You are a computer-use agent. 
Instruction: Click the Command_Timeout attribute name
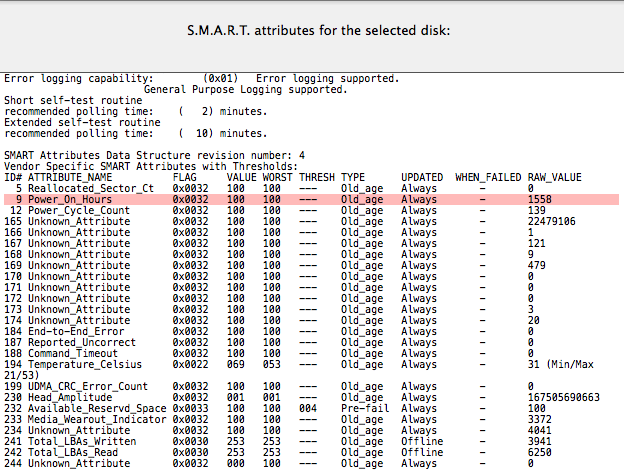click(73, 353)
